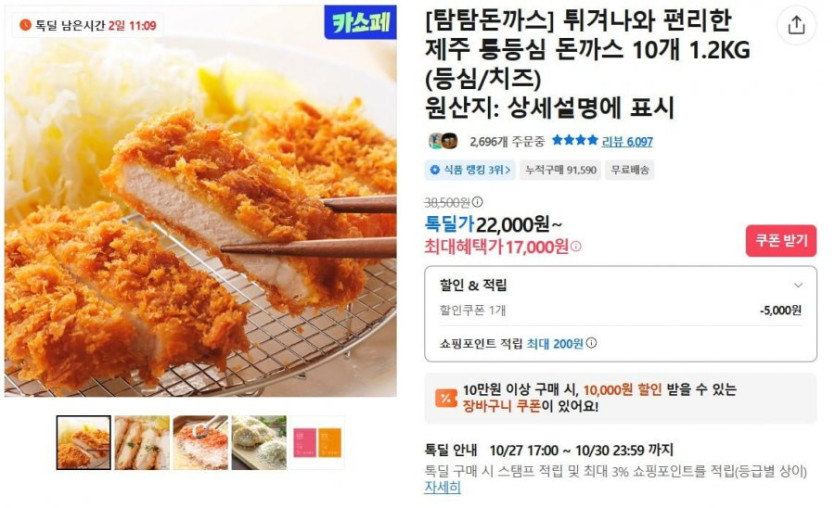Image resolution: width=835 pixels, height=508 pixels.
Task: Select the pink and orange package thumbnail
Action: pyautogui.click(x=317, y=443)
